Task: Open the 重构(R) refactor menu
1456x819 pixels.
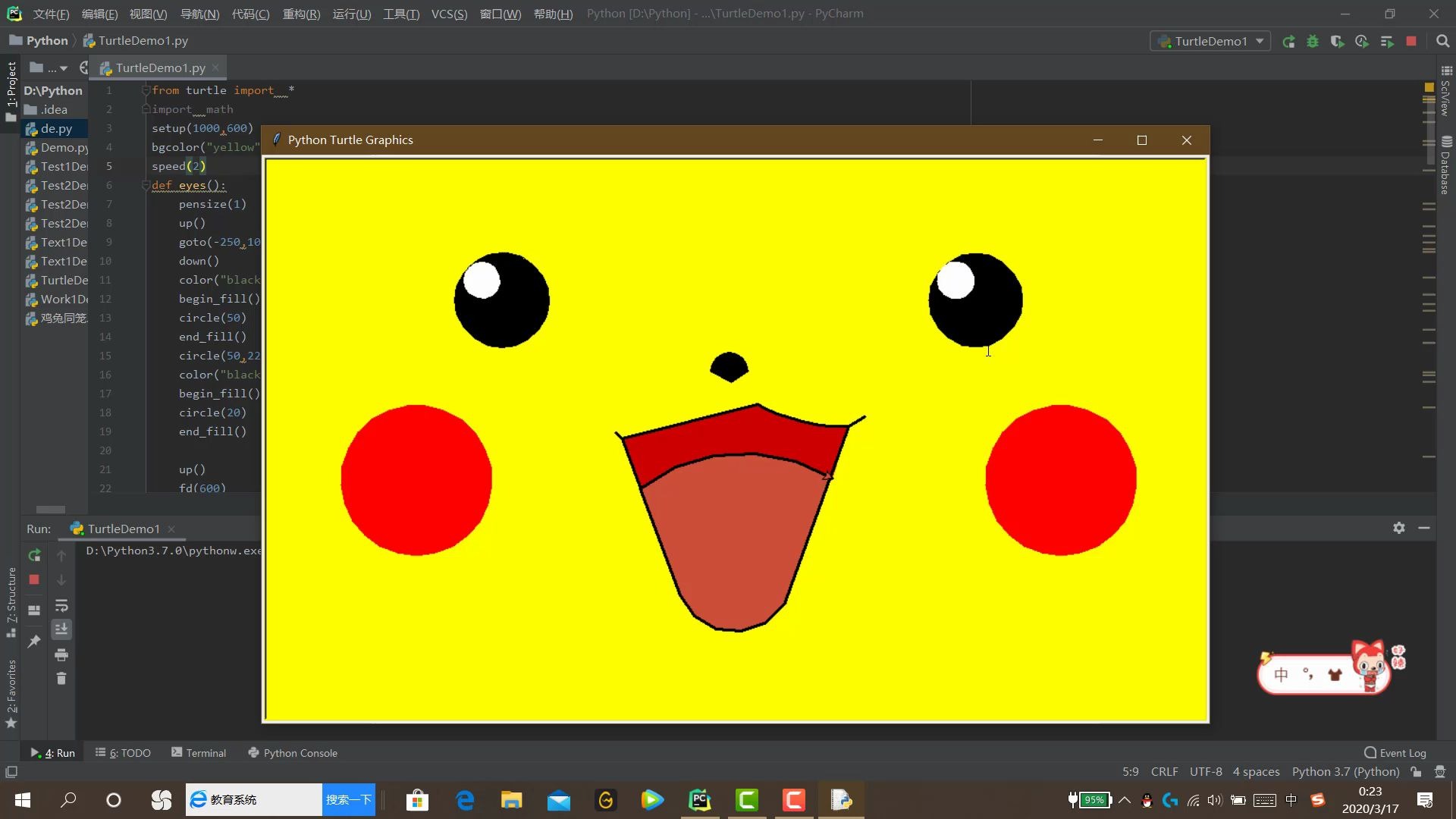Action: [x=301, y=14]
